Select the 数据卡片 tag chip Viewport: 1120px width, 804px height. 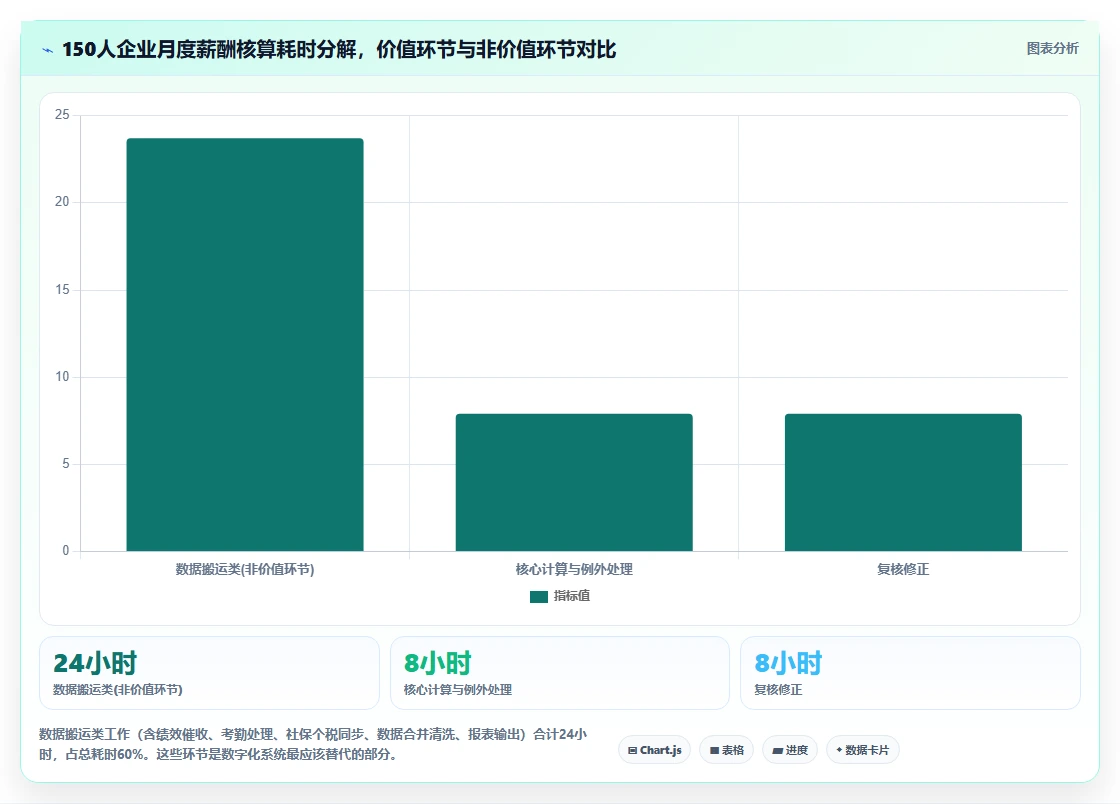click(x=863, y=750)
